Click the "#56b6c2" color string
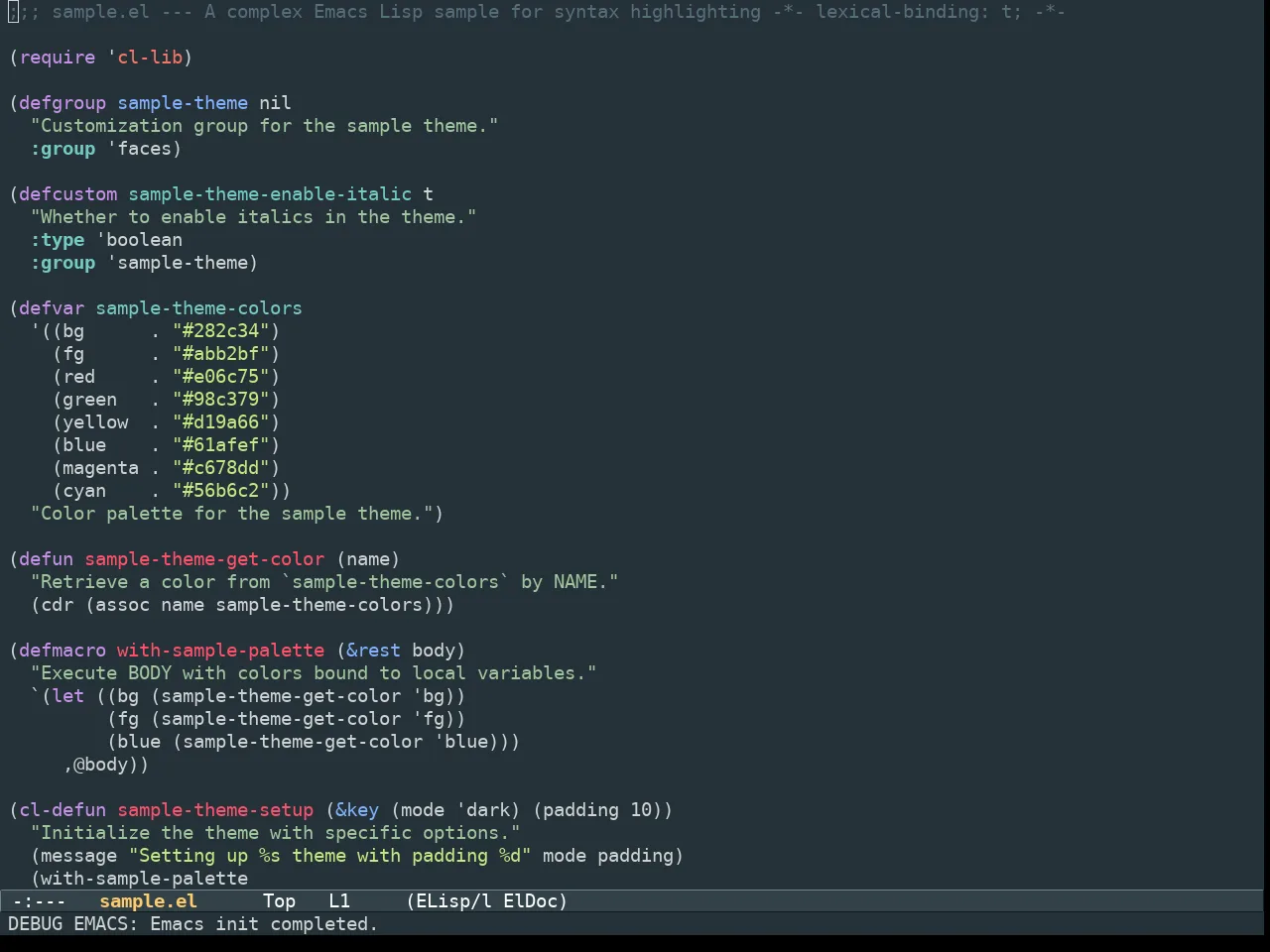 [x=221, y=491]
